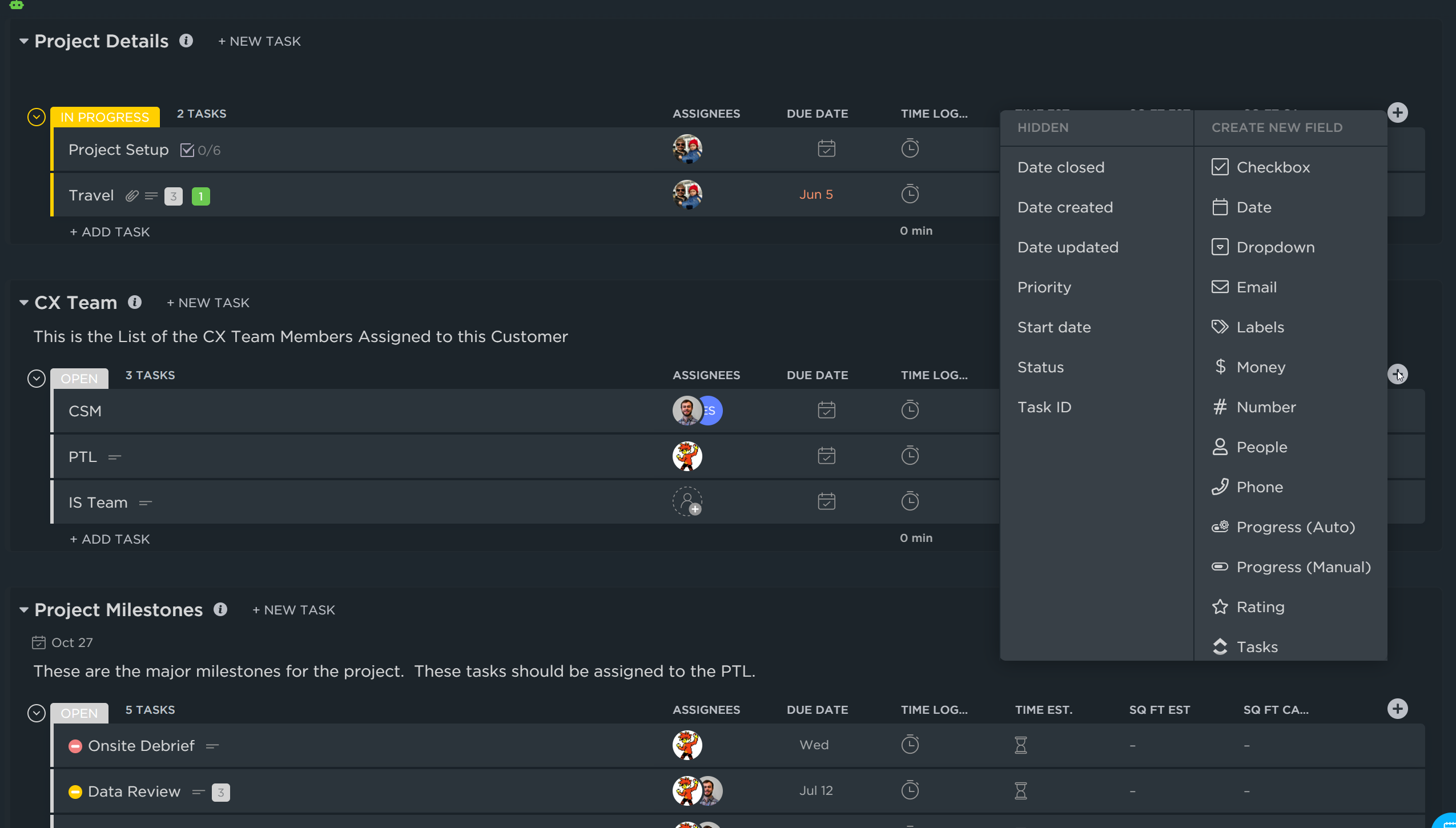The width and height of the screenshot is (1456, 828).
Task: Click hourglass time estimate for Onsite Debrief
Action: (x=1020, y=745)
